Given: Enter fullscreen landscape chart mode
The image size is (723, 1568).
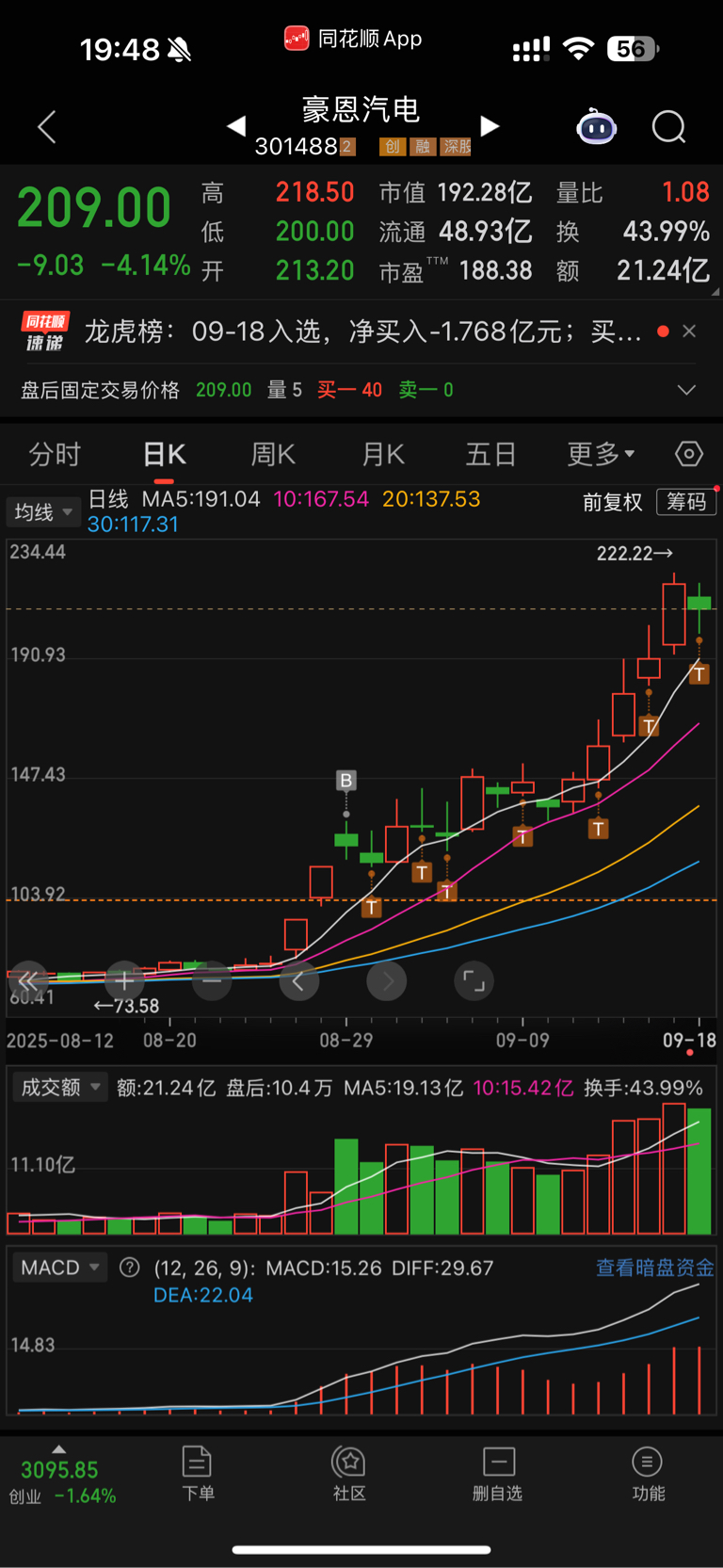Looking at the screenshot, I should click(474, 981).
